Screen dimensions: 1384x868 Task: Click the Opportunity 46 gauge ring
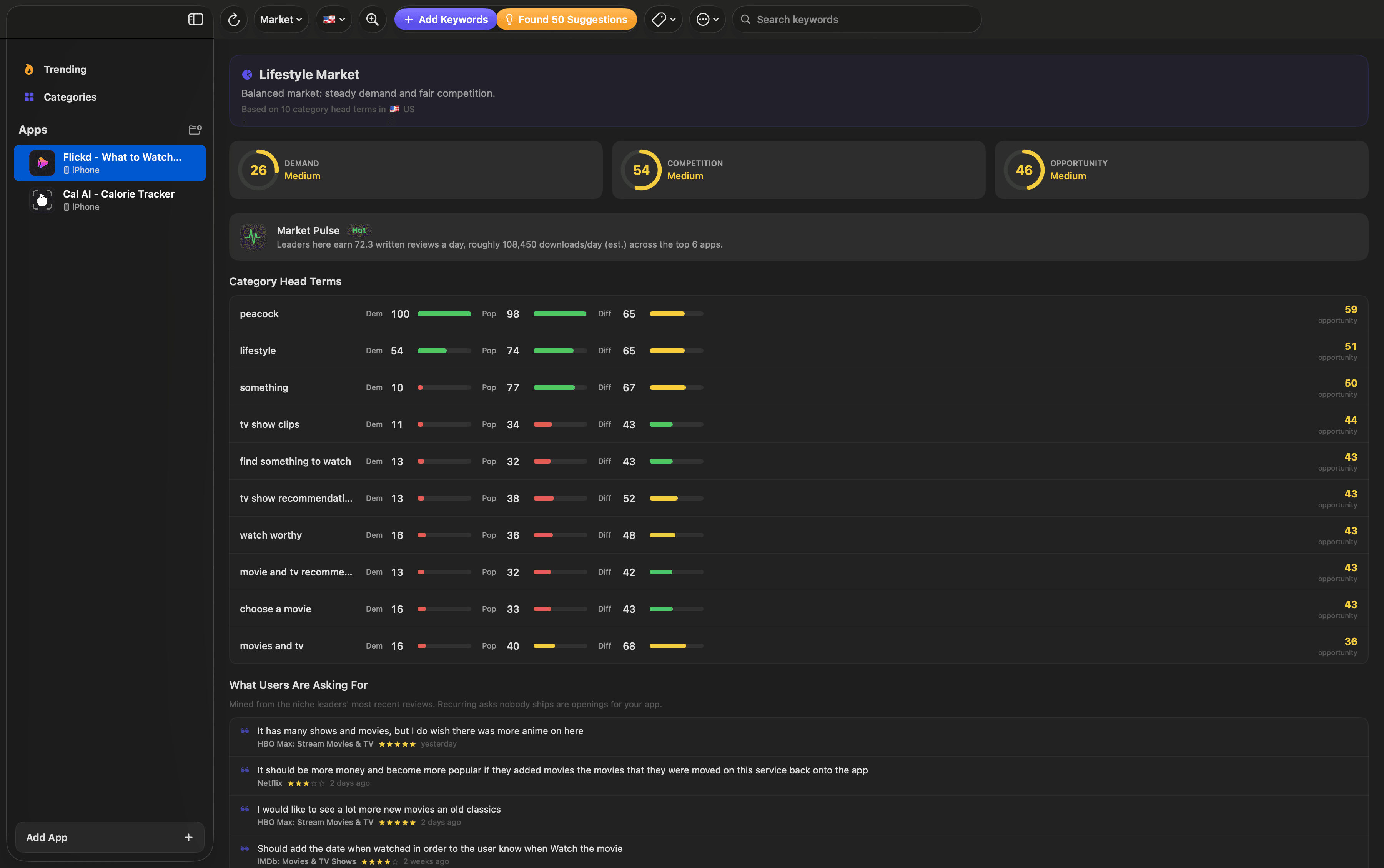click(1024, 170)
